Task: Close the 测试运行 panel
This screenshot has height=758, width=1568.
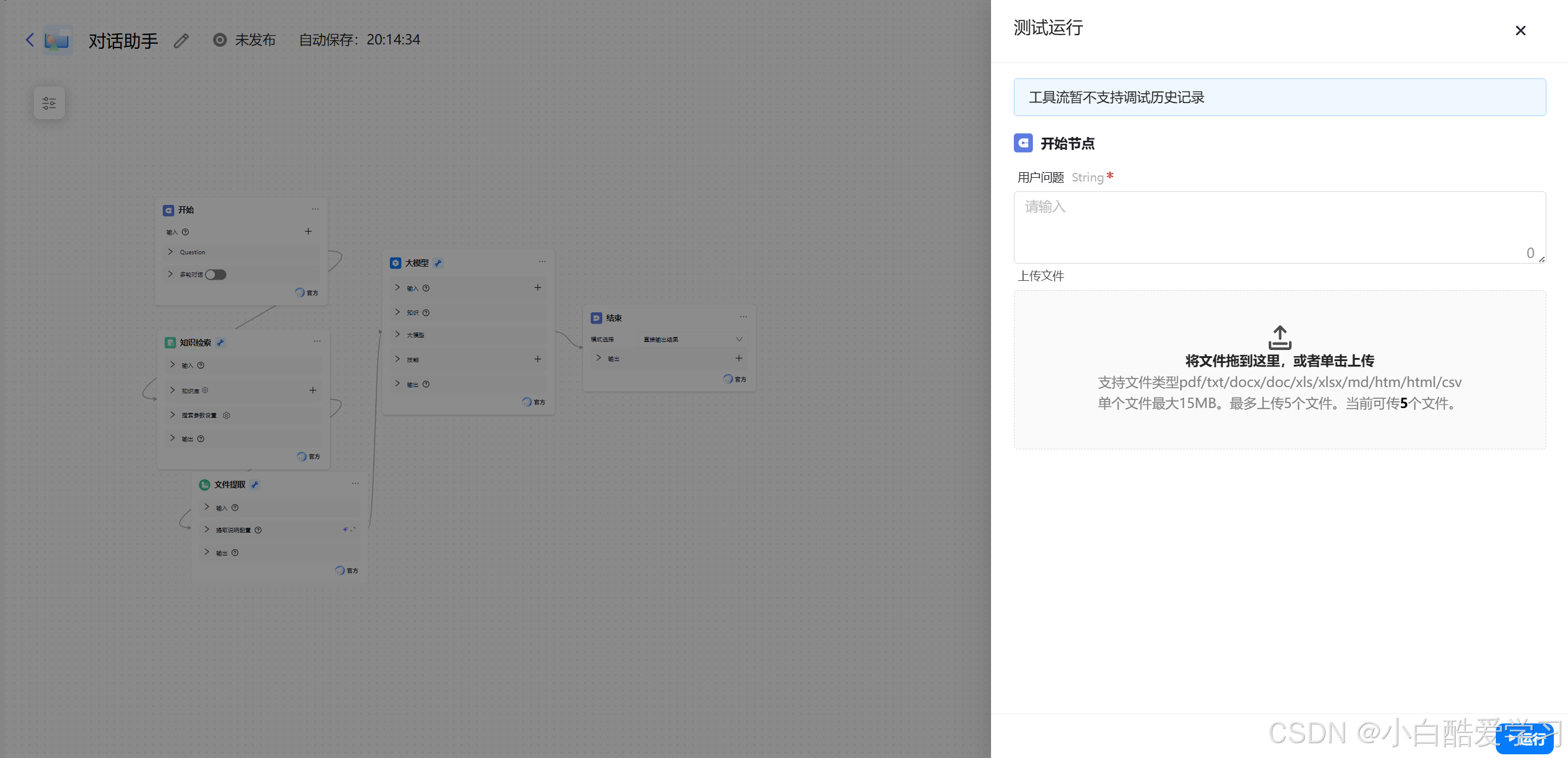Action: click(1520, 31)
